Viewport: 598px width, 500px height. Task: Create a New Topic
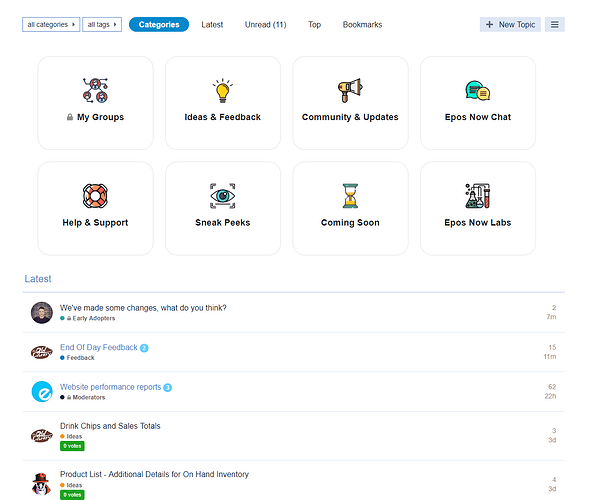[x=510, y=24]
